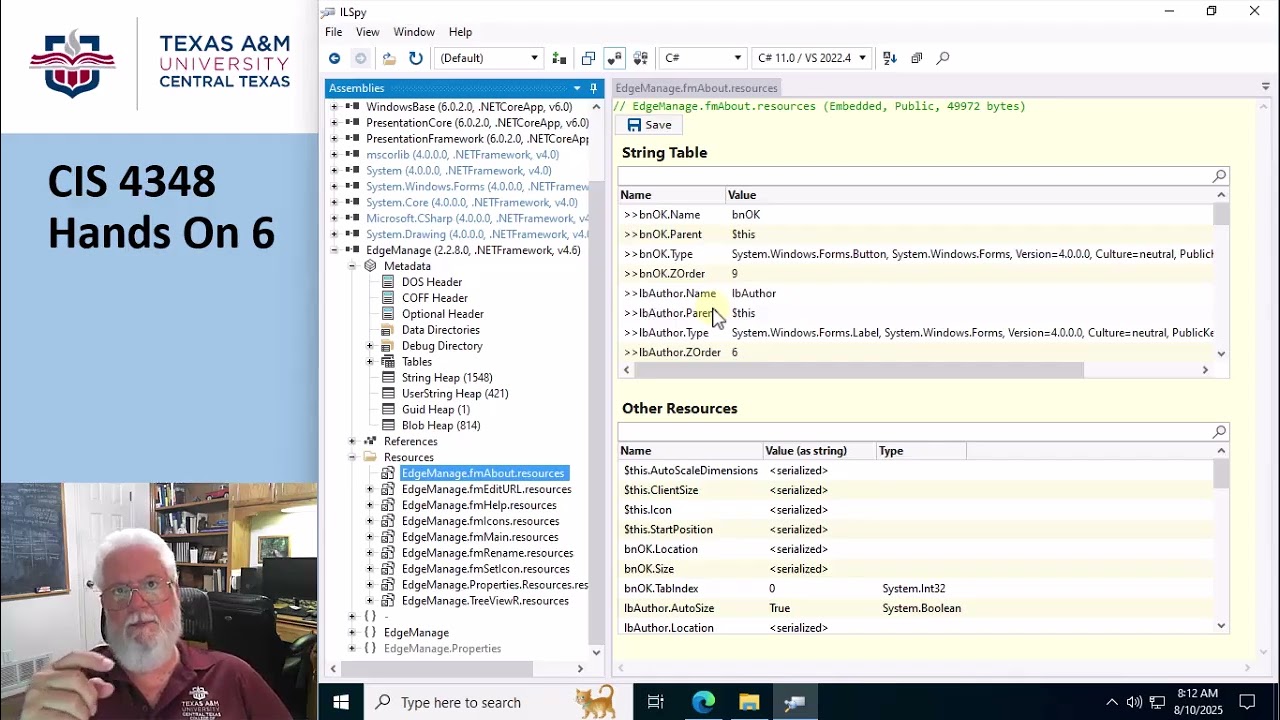Screen dimensions: 1280x720
Task: Expand the References node
Action: [x=352, y=441]
